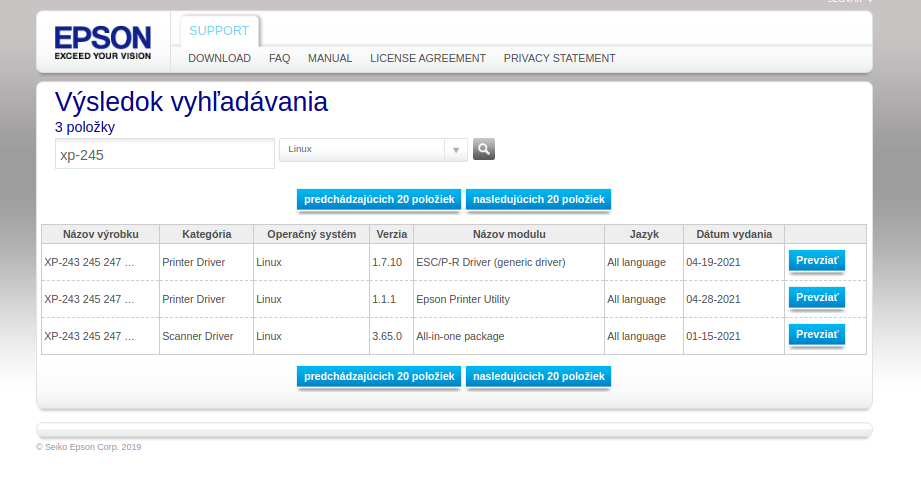This screenshot has height=497, width=921.
Task: Click bottom 'predchádzajúcich 20 položiek' button
Action: (x=379, y=377)
